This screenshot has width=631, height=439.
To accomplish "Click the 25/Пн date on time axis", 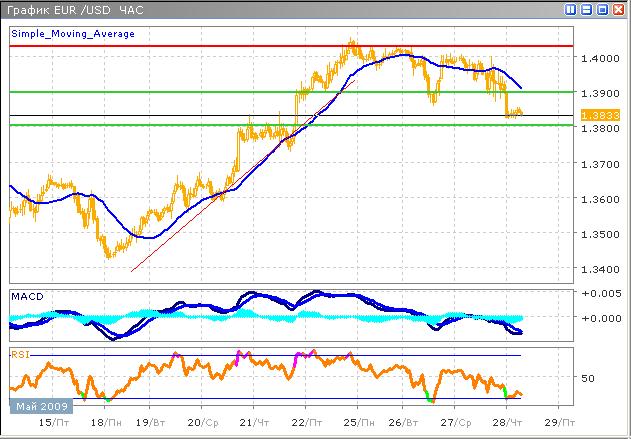I will (355, 422).
